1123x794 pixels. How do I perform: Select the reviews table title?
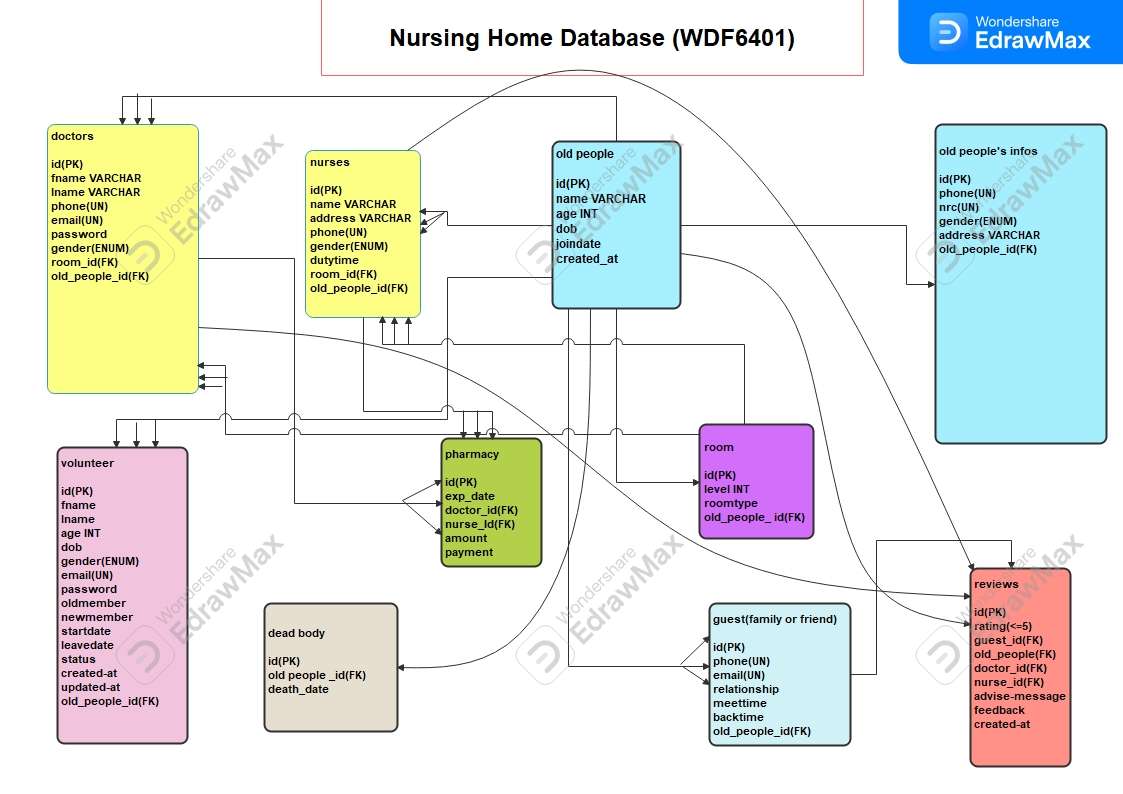996,584
